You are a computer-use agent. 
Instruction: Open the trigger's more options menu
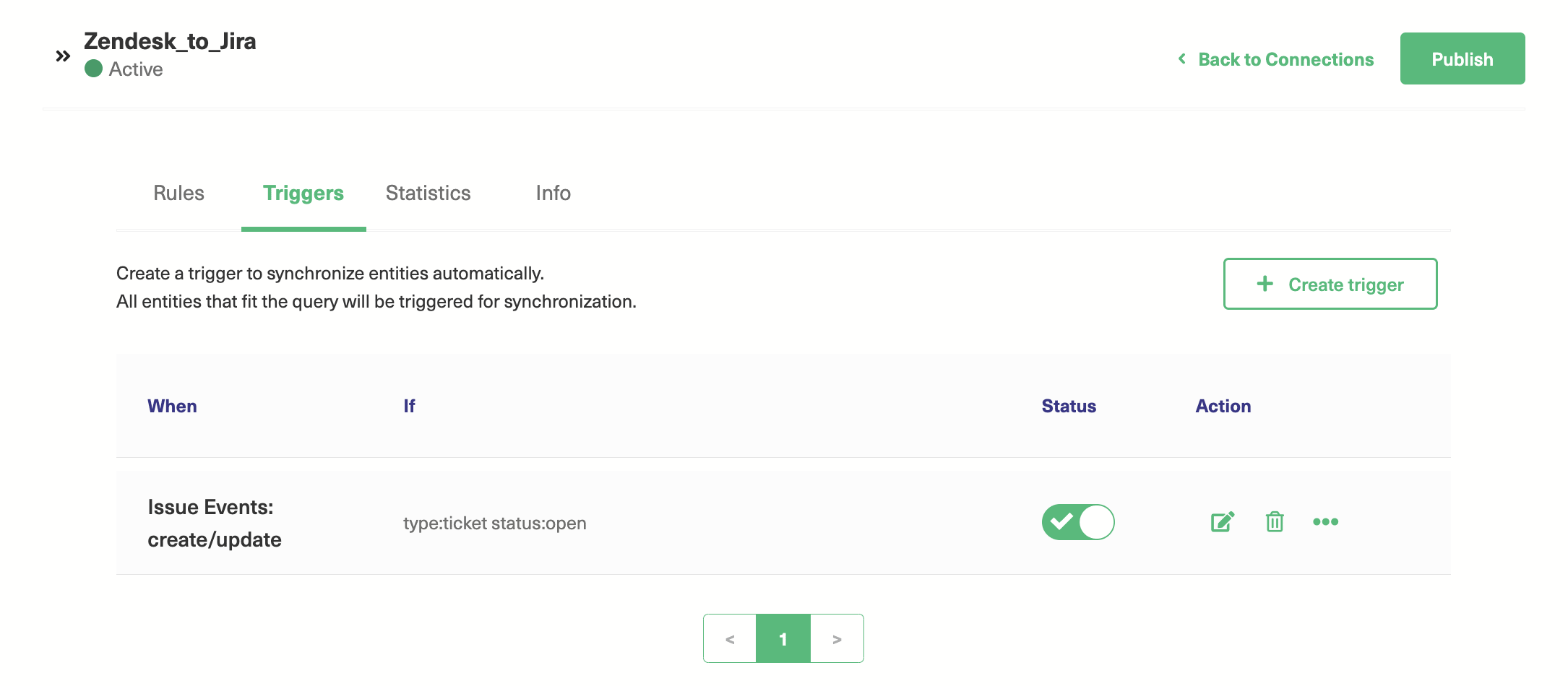click(x=1326, y=522)
